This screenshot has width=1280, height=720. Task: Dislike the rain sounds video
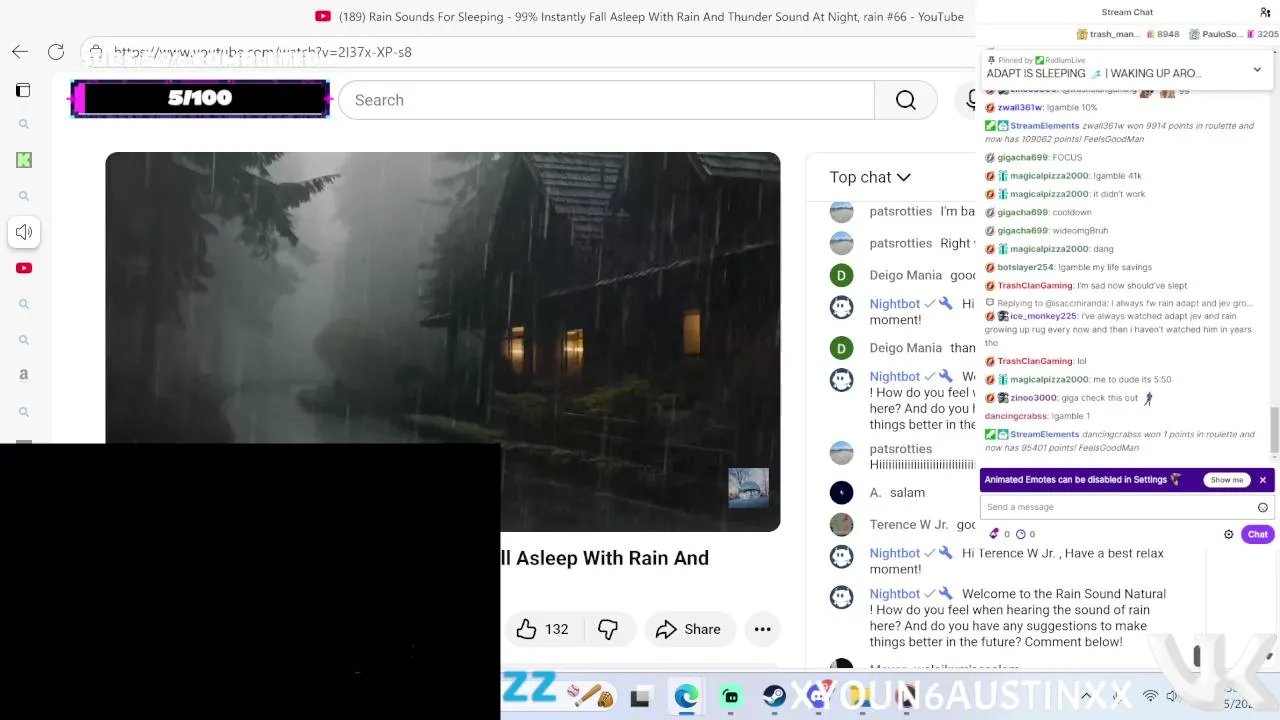coord(608,629)
